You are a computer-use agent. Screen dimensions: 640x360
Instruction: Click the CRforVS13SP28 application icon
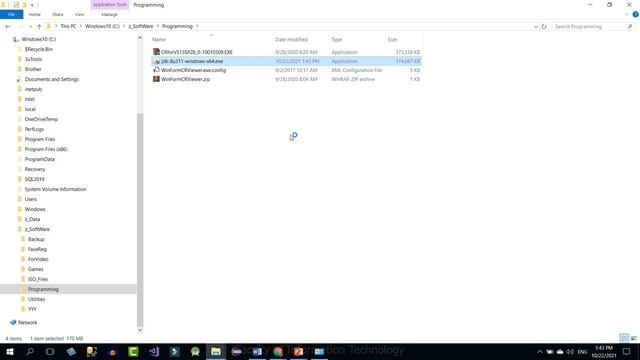[x=156, y=52]
